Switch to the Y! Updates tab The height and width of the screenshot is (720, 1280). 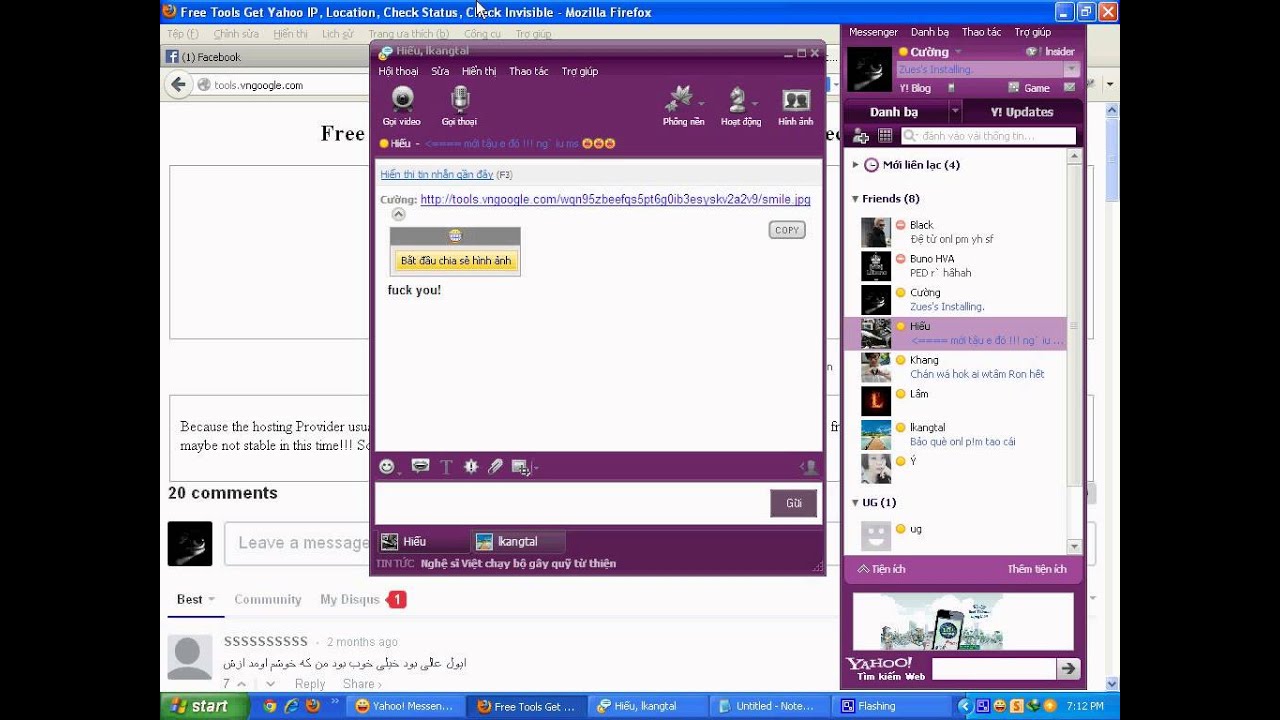coord(1022,112)
